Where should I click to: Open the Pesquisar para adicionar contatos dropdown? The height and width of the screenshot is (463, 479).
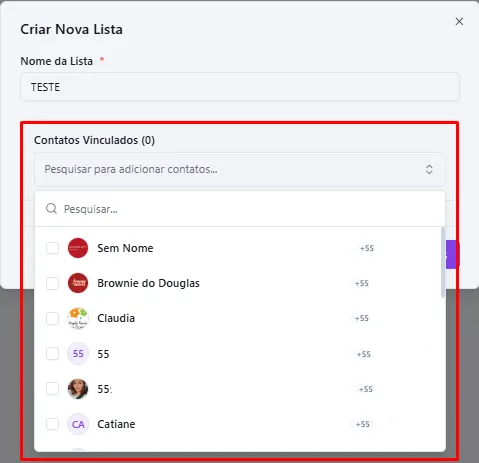(240, 169)
